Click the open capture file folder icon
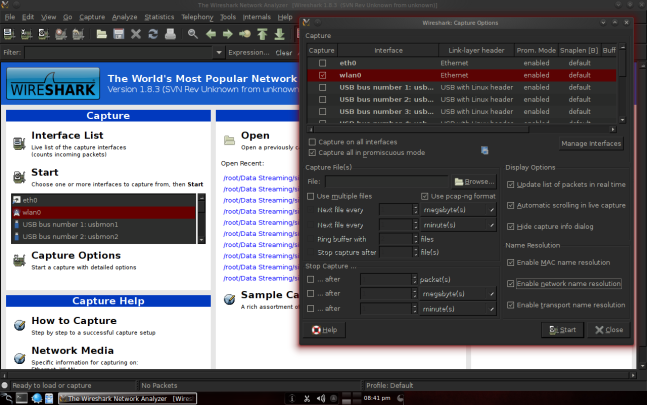The height and width of the screenshot is (405, 647). [102, 34]
